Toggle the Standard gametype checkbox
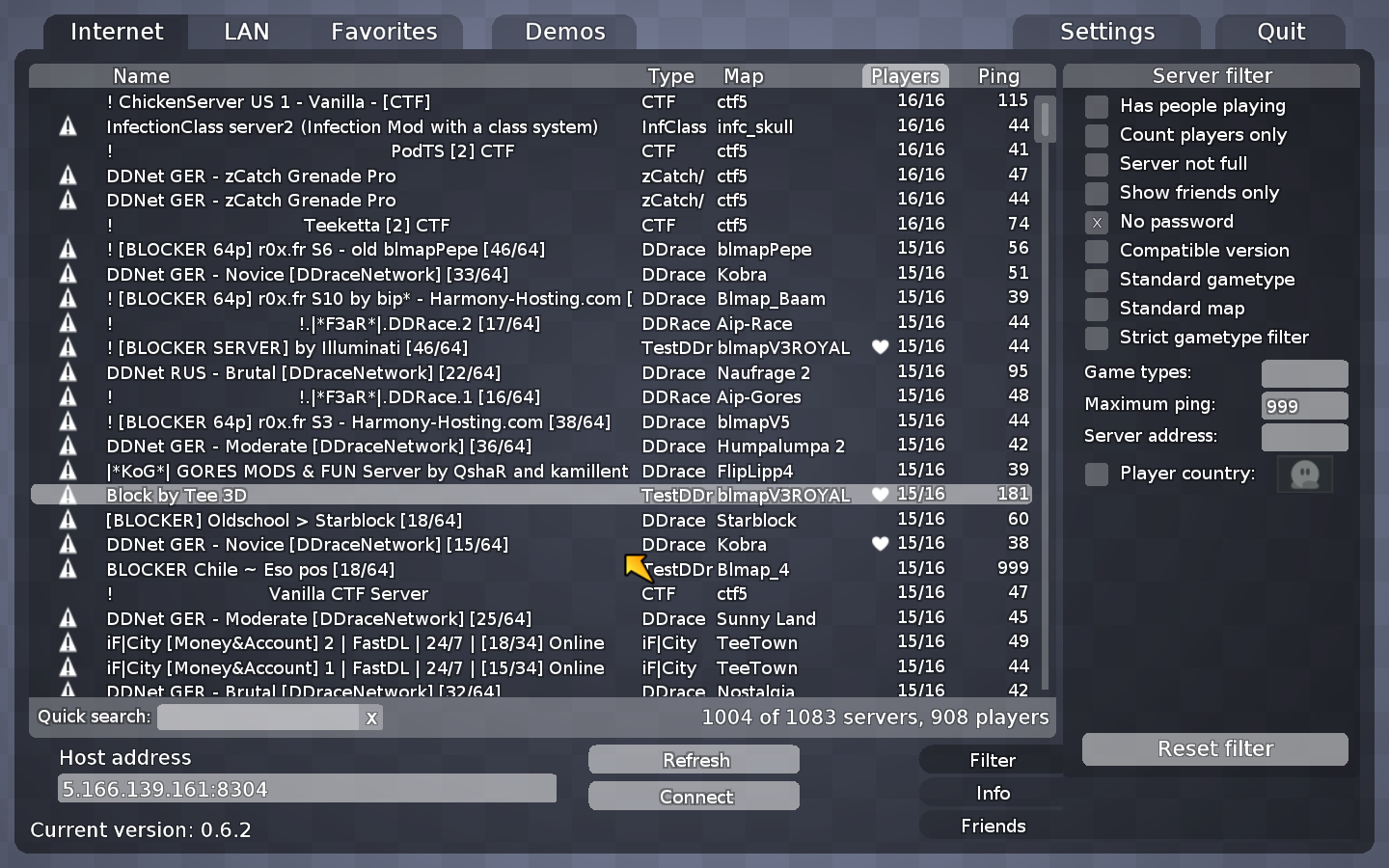The width and height of the screenshot is (1389, 868). 1097,280
